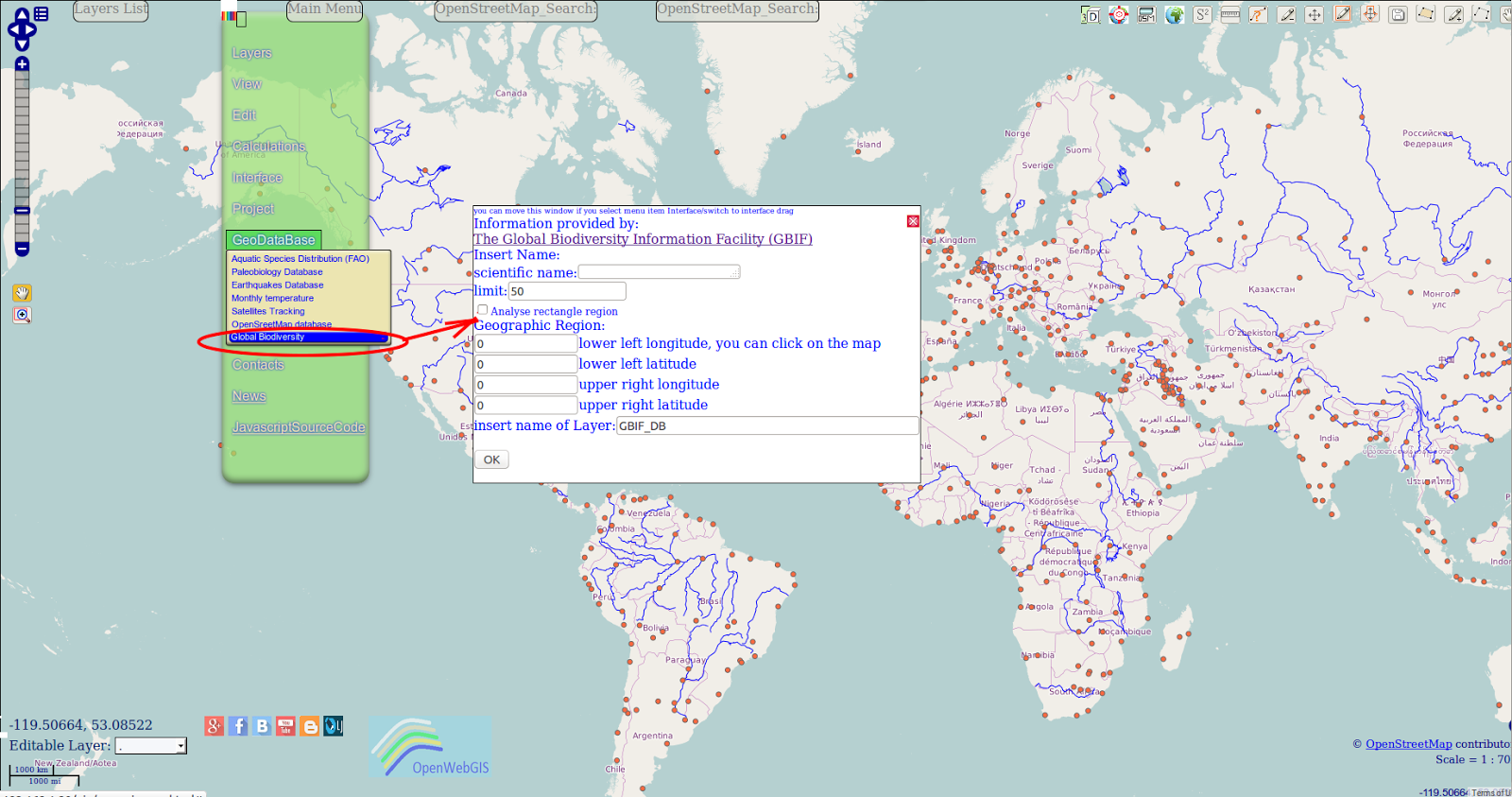Select Aquatic Species Distribution (FAO)

(x=301, y=258)
